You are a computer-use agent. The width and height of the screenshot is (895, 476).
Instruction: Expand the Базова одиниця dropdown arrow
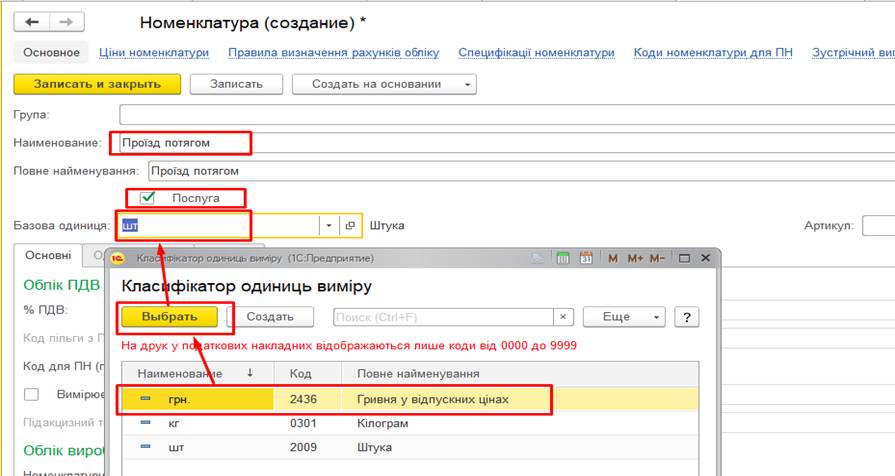click(x=329, y=225)
